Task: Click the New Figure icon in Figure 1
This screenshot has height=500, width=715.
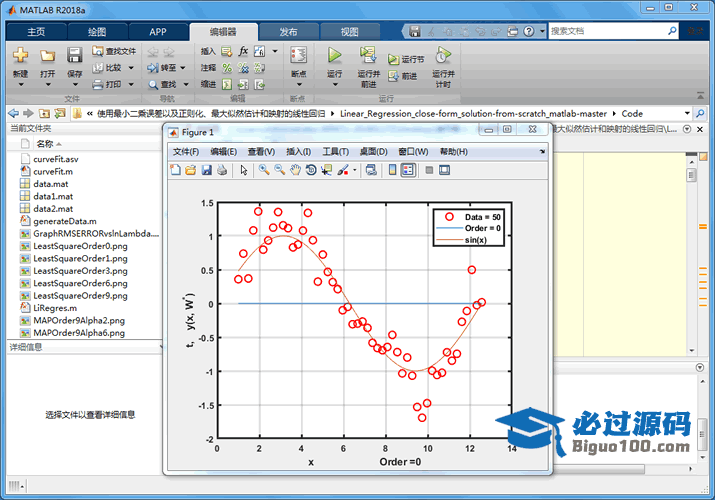Action: tap(175, 170)
